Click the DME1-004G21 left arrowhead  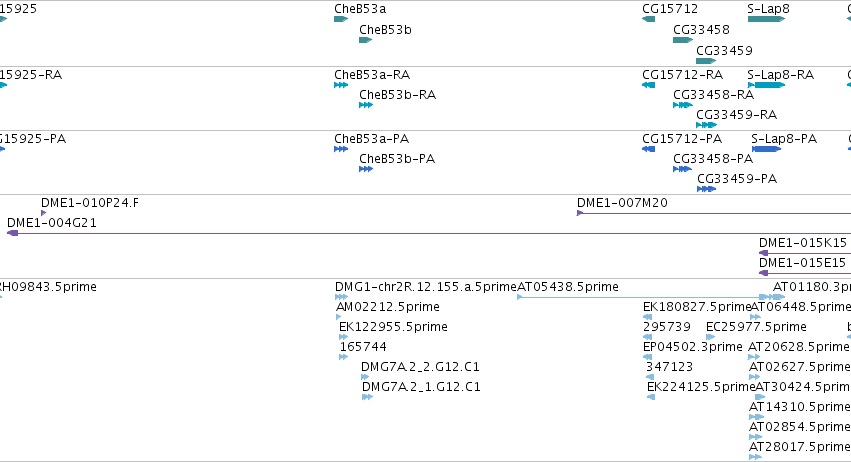click(12, 233)
